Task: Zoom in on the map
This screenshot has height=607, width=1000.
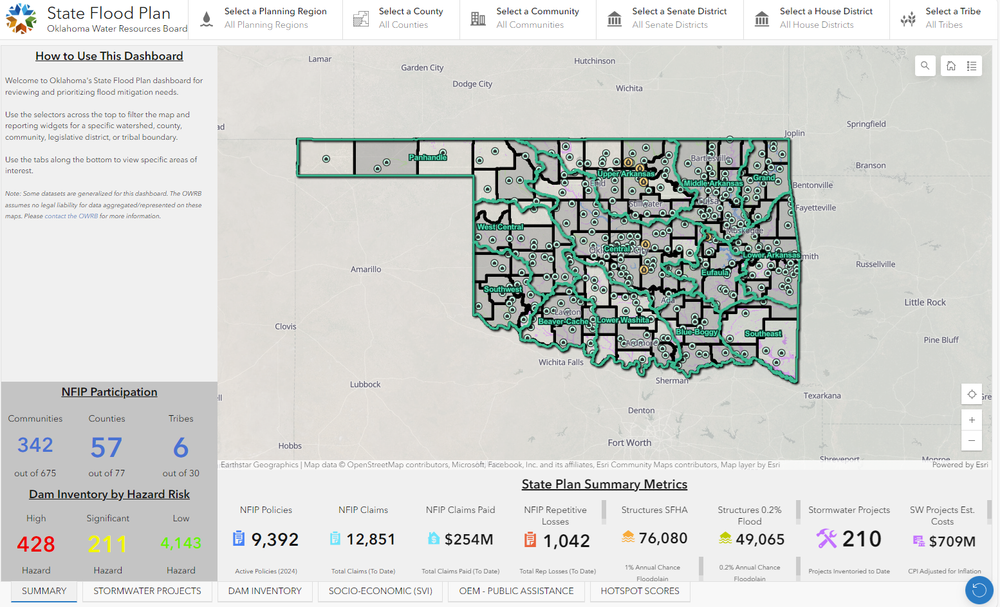Action: 971,420
